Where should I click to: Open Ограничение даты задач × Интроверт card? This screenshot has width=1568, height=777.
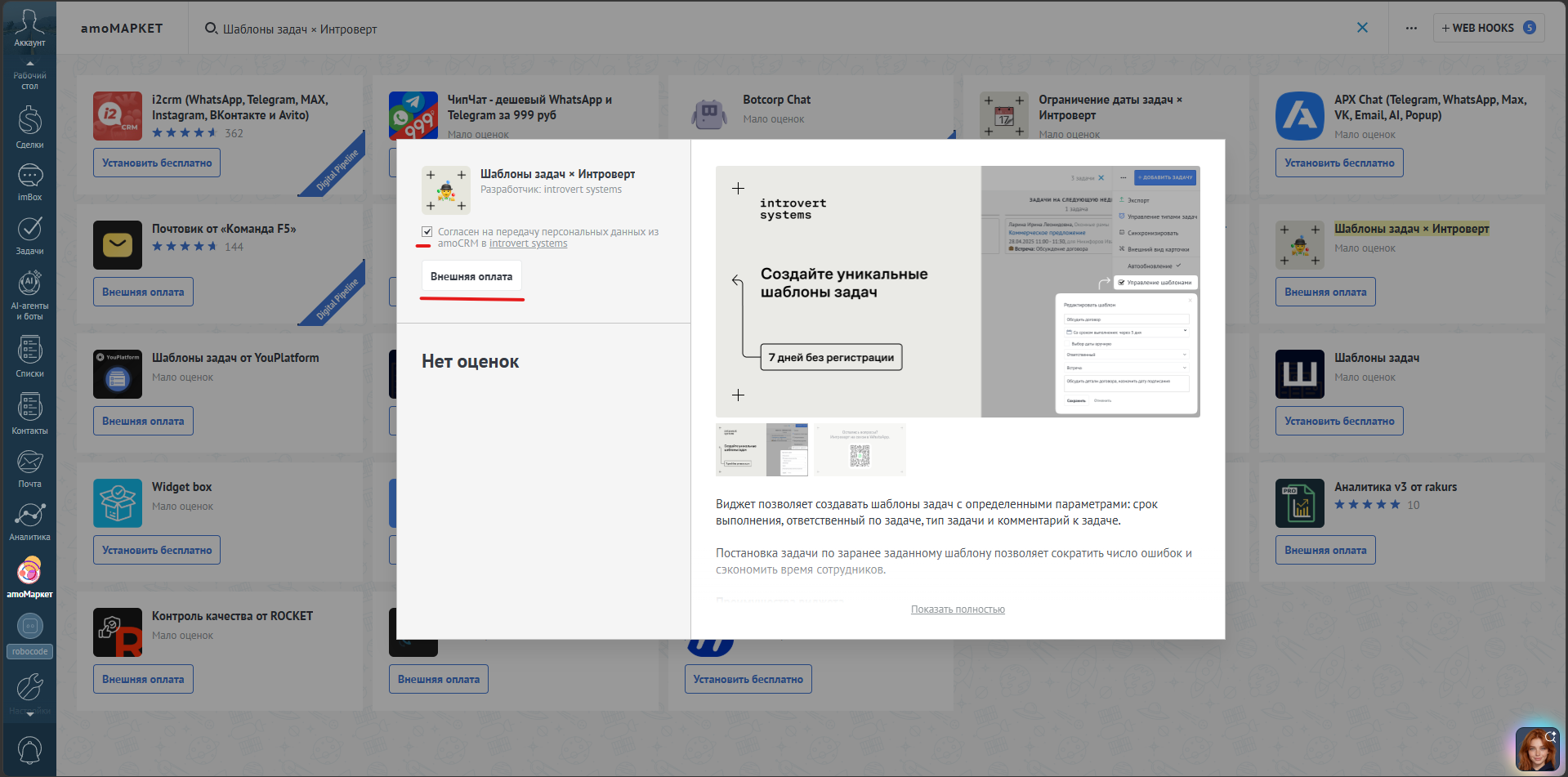click(1110, 107)
